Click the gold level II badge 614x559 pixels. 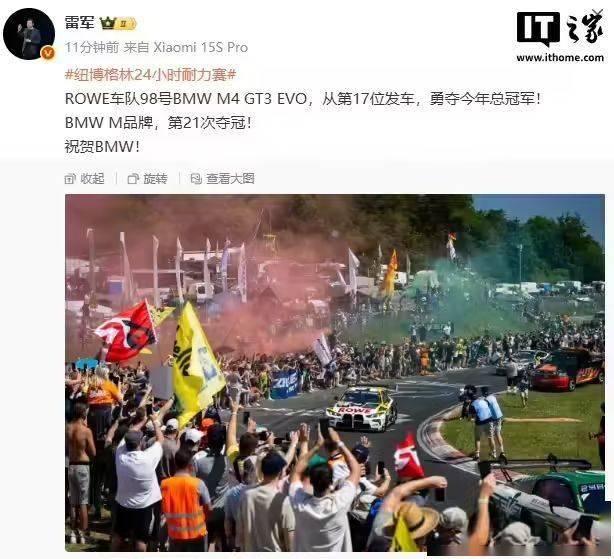coord(125,23)
